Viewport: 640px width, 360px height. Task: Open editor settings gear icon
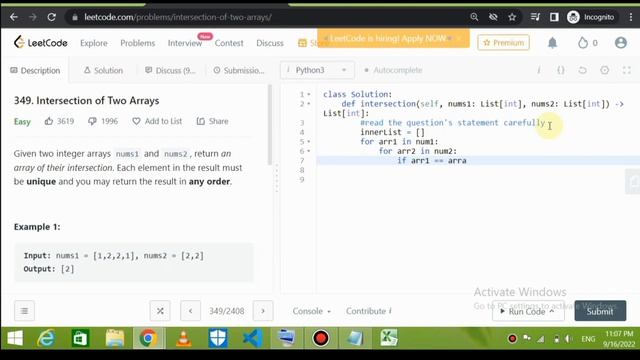(x=604, y=70)
